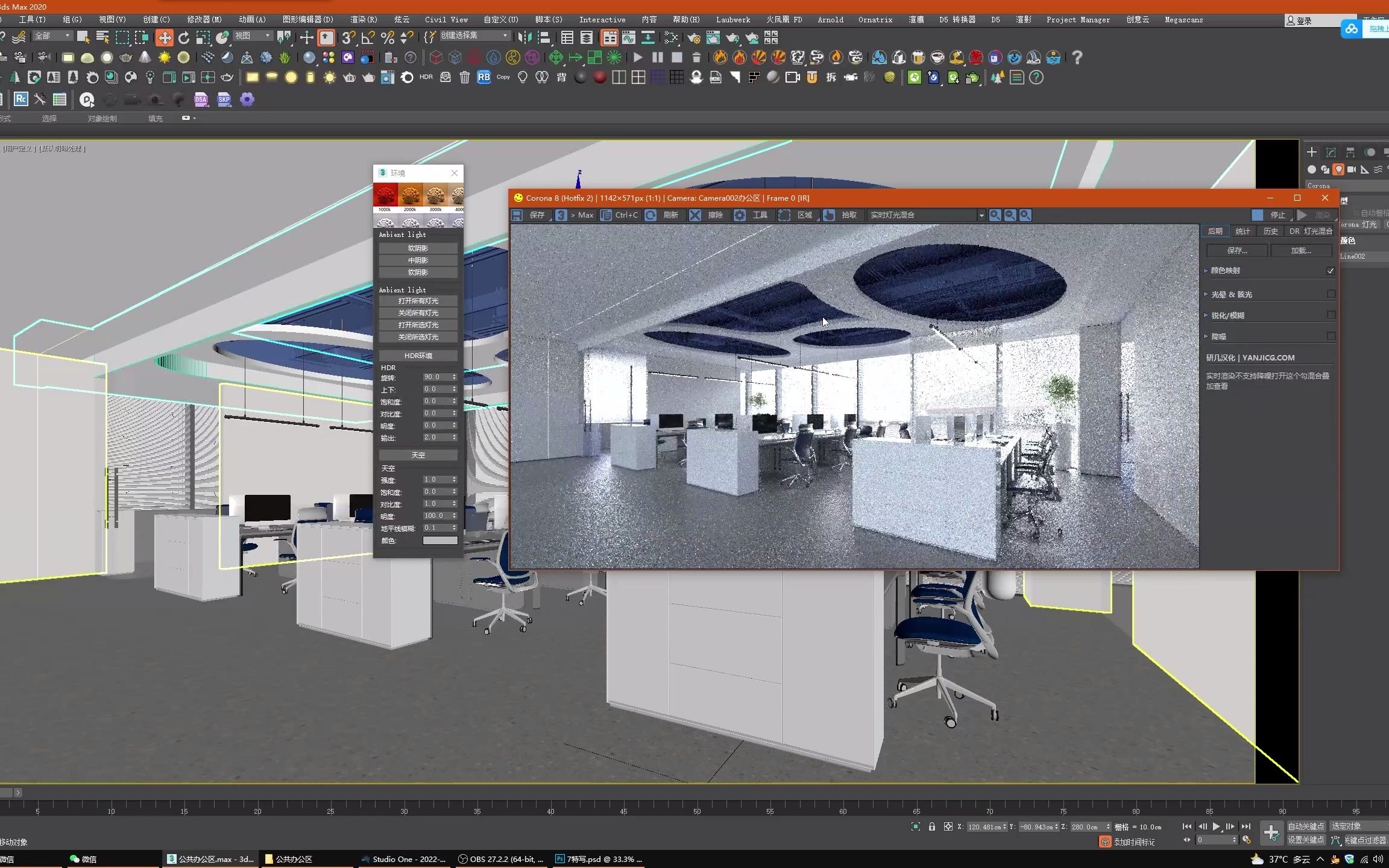Screen dimensions: 1389x868
Task: Open the Curve Editor icon
Action: pos(629,37)
